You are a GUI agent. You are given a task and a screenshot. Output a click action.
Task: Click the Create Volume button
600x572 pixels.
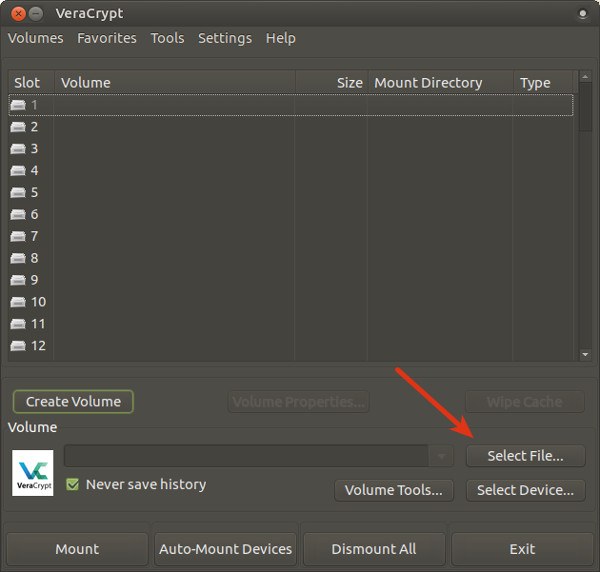point(73,402)
